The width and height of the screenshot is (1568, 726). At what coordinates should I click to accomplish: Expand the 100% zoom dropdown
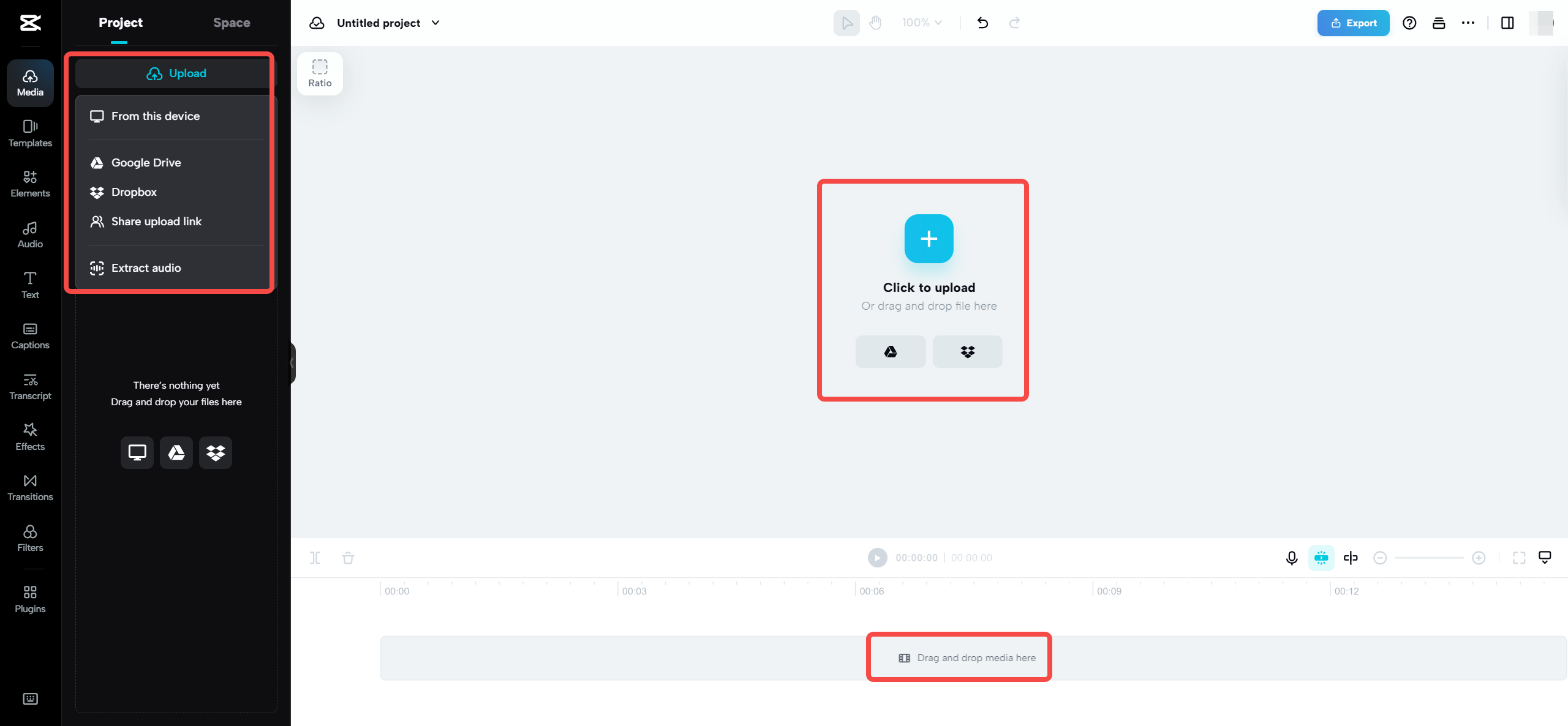click(921, 23)
